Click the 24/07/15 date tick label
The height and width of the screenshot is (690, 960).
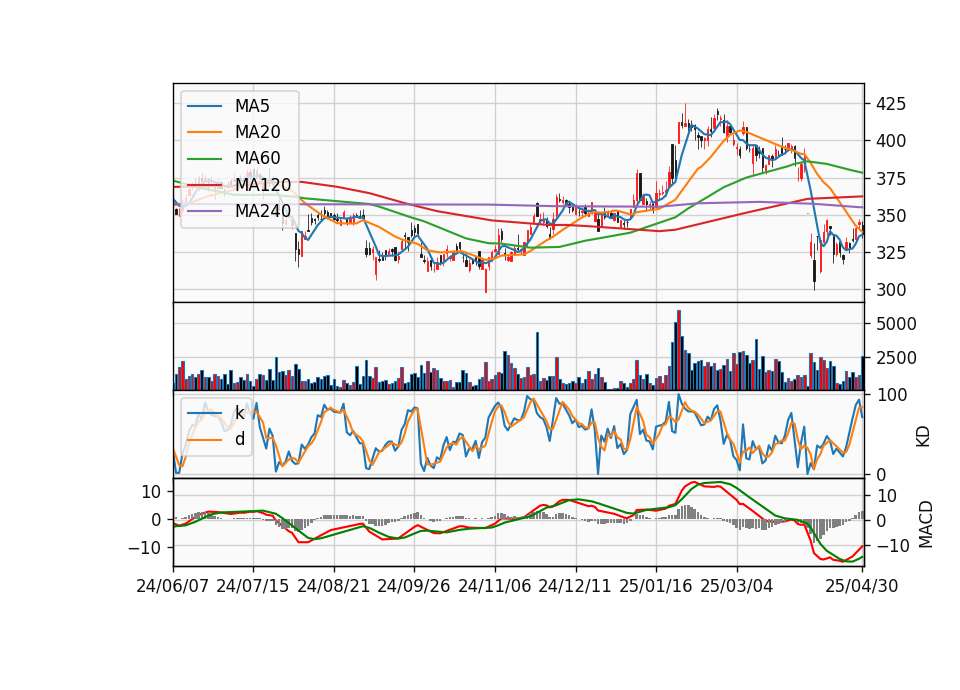(253, 586)
